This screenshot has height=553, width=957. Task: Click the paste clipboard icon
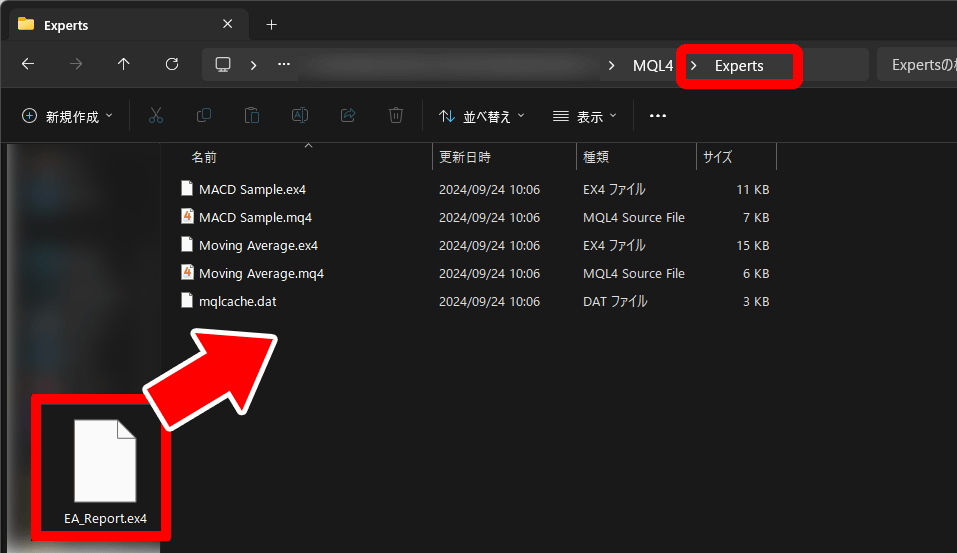coord(252,116)
